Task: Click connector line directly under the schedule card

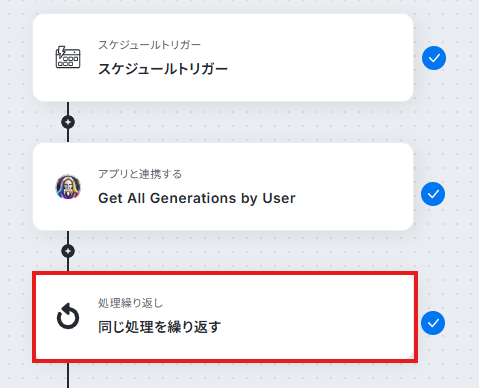Action: [68, 108]
